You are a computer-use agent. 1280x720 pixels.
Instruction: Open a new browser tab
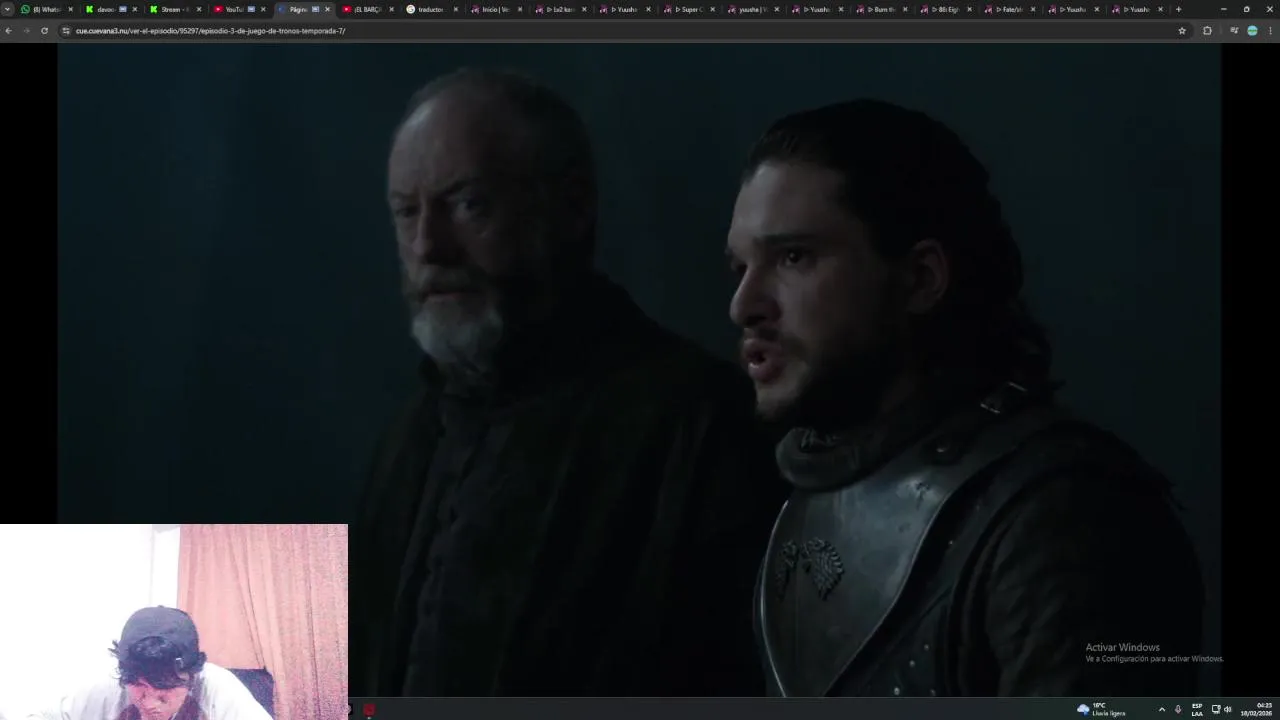[1178, 9]
